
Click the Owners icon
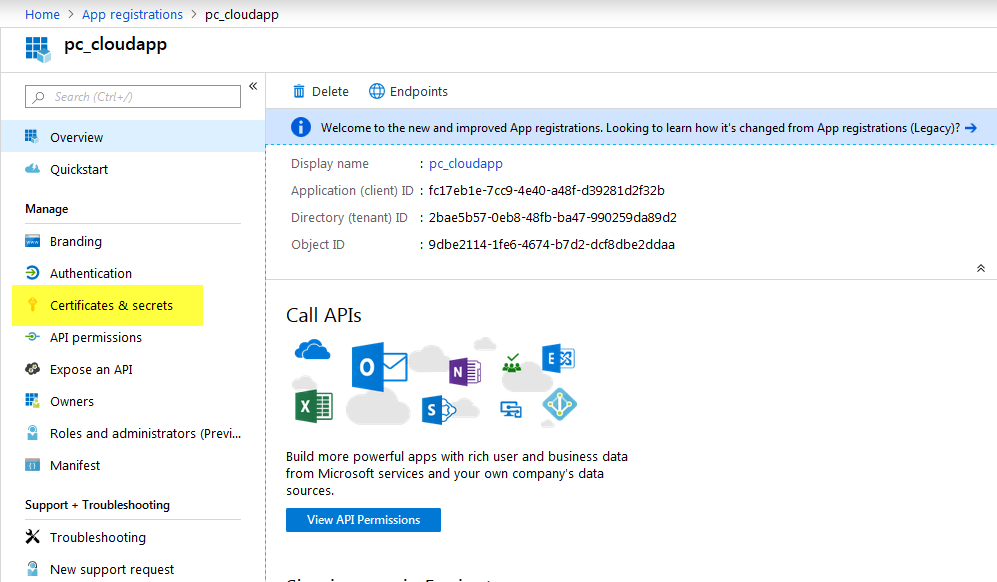point(32,401)
